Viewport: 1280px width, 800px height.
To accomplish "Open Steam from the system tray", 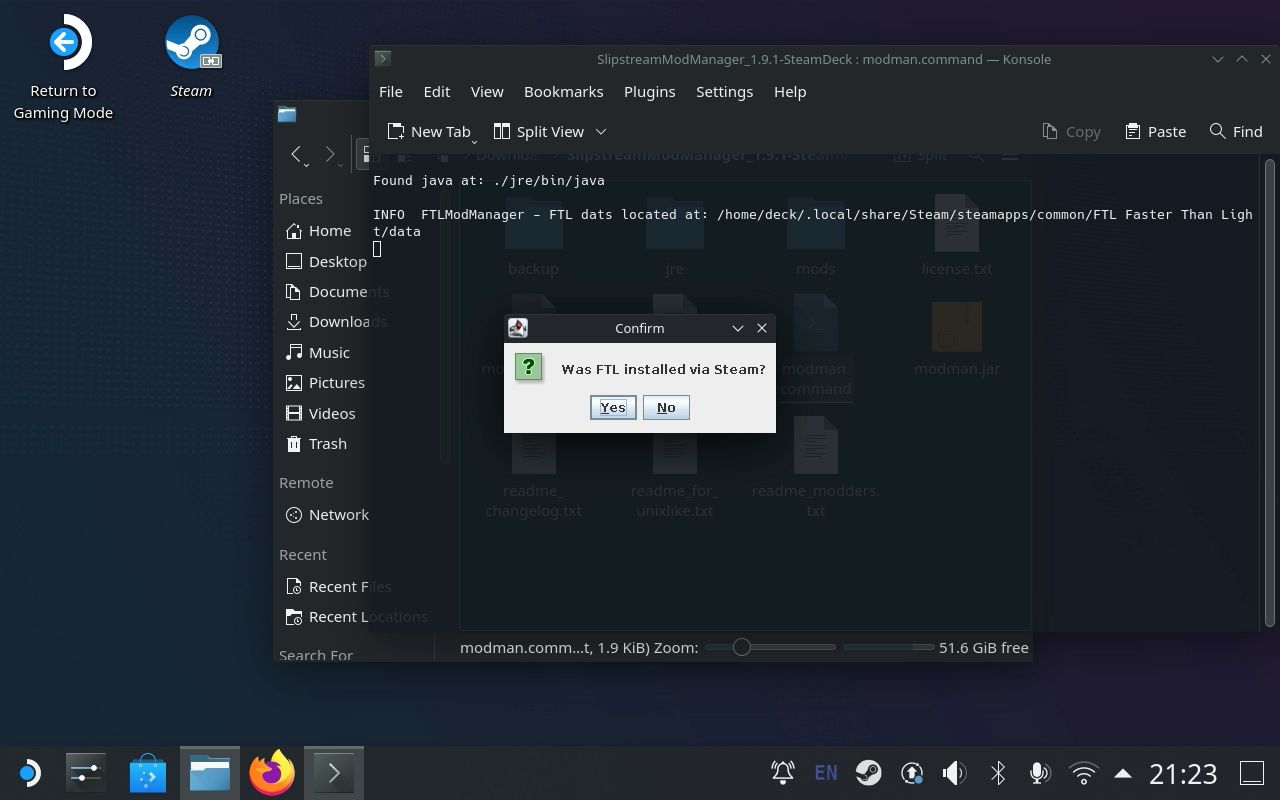I will (868, 772).
